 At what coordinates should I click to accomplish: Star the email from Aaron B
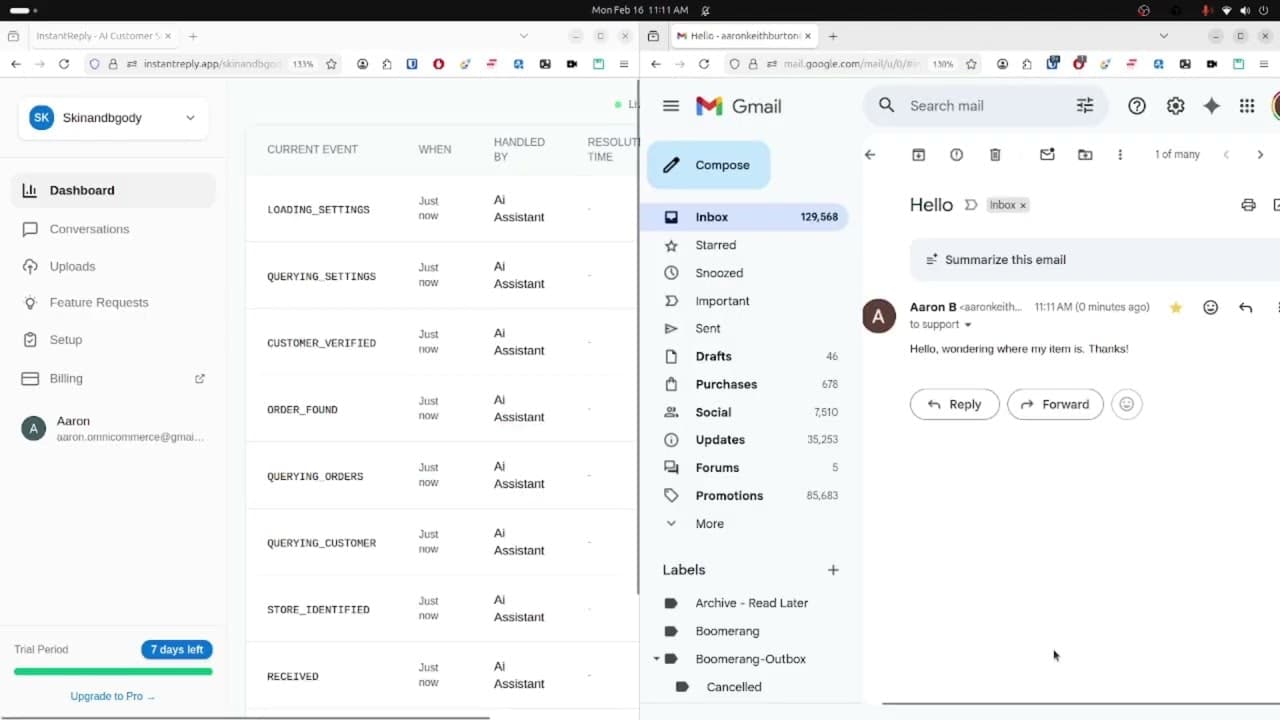point(1175,307)
